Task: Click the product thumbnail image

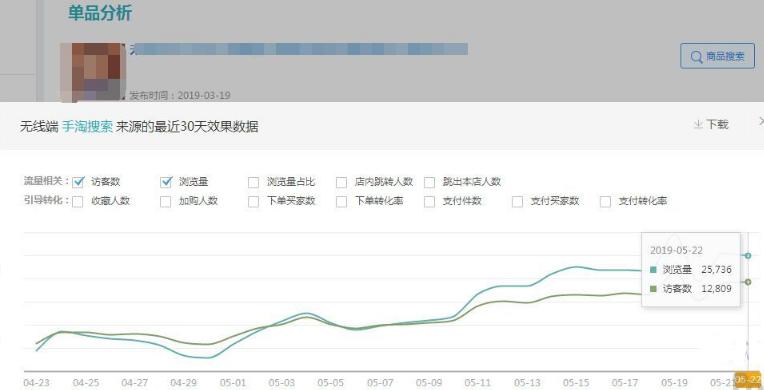Action: [93, 73]
